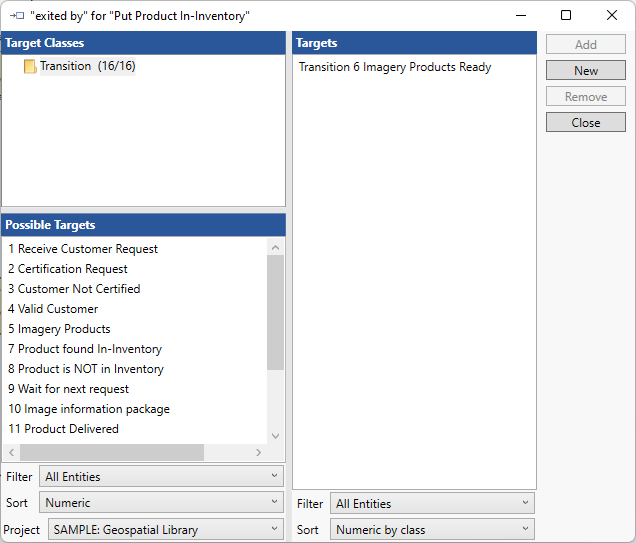Viewport: 636px width, 543px height.
Task: Pick 5 Imagery Products from list
Action: [x=59, y=329]
